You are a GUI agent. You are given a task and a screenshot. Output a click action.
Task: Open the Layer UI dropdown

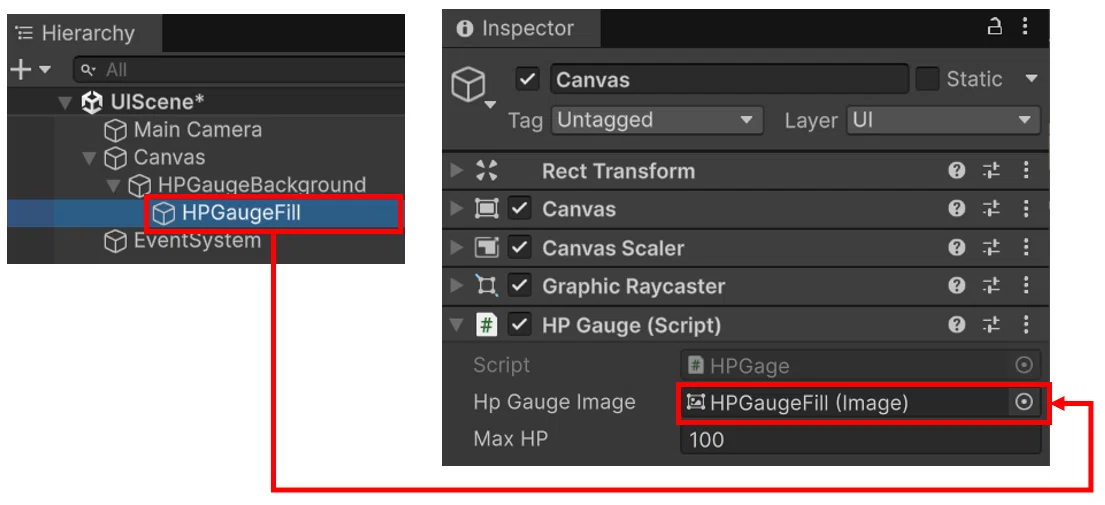tap(944, 120)
